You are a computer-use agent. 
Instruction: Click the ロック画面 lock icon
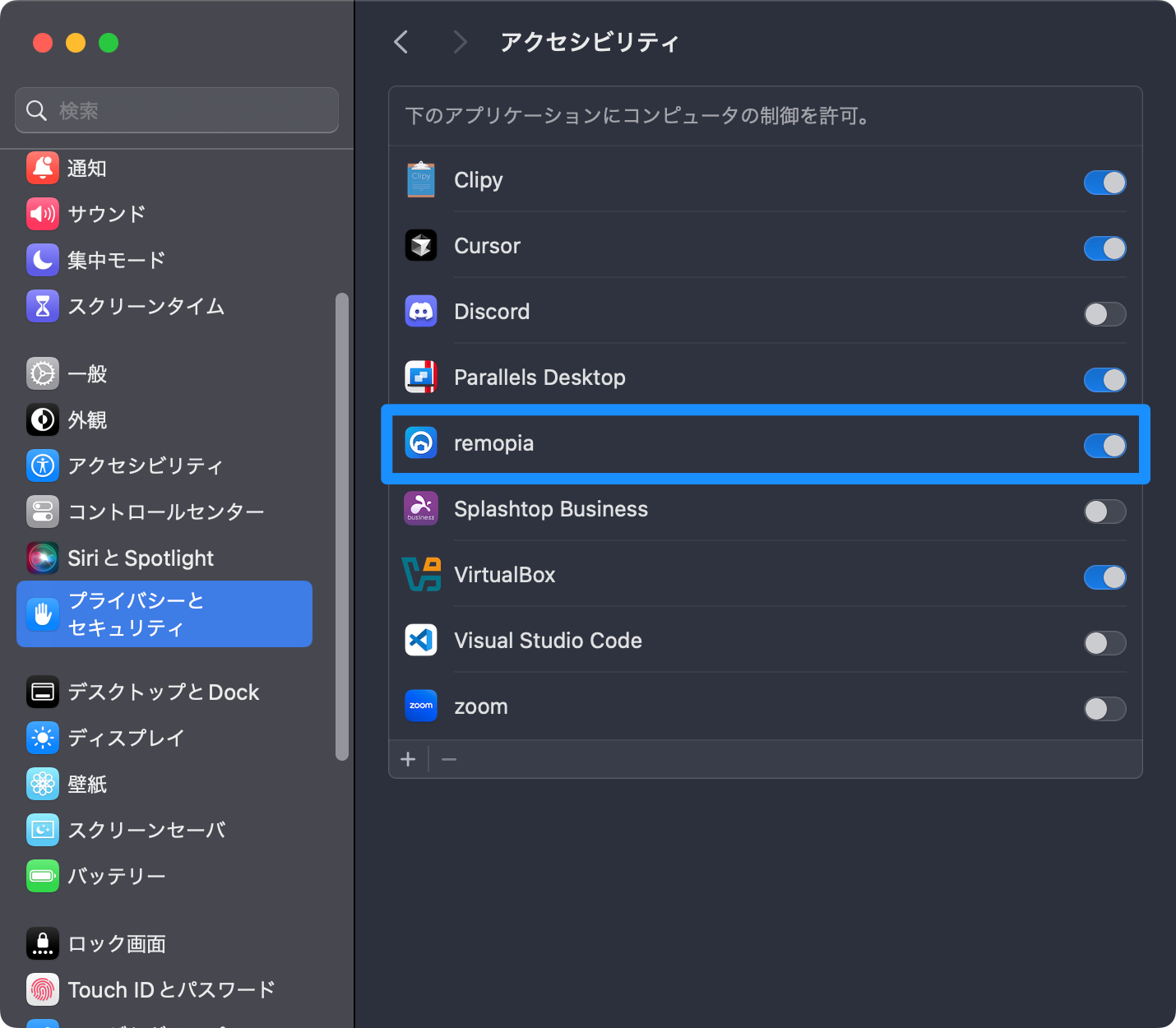point(43,944)
